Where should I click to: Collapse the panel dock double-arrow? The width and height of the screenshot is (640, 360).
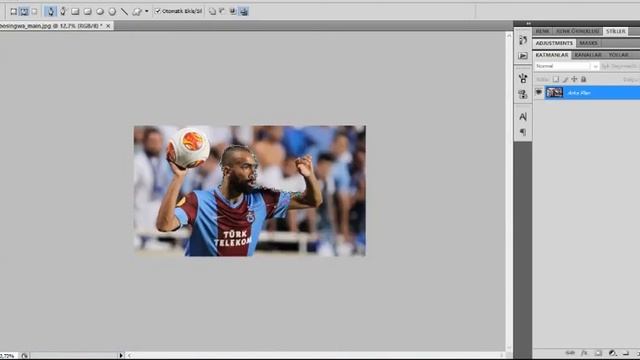[x=529, y=24]
